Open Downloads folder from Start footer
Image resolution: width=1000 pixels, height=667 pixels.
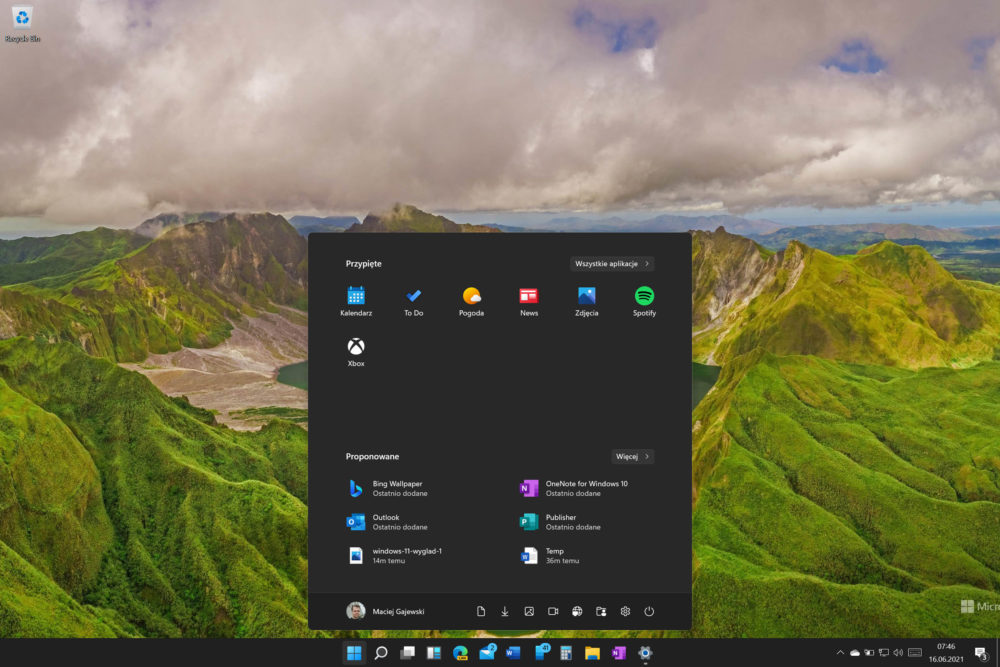pyautogui.click(x=504, y=611)
